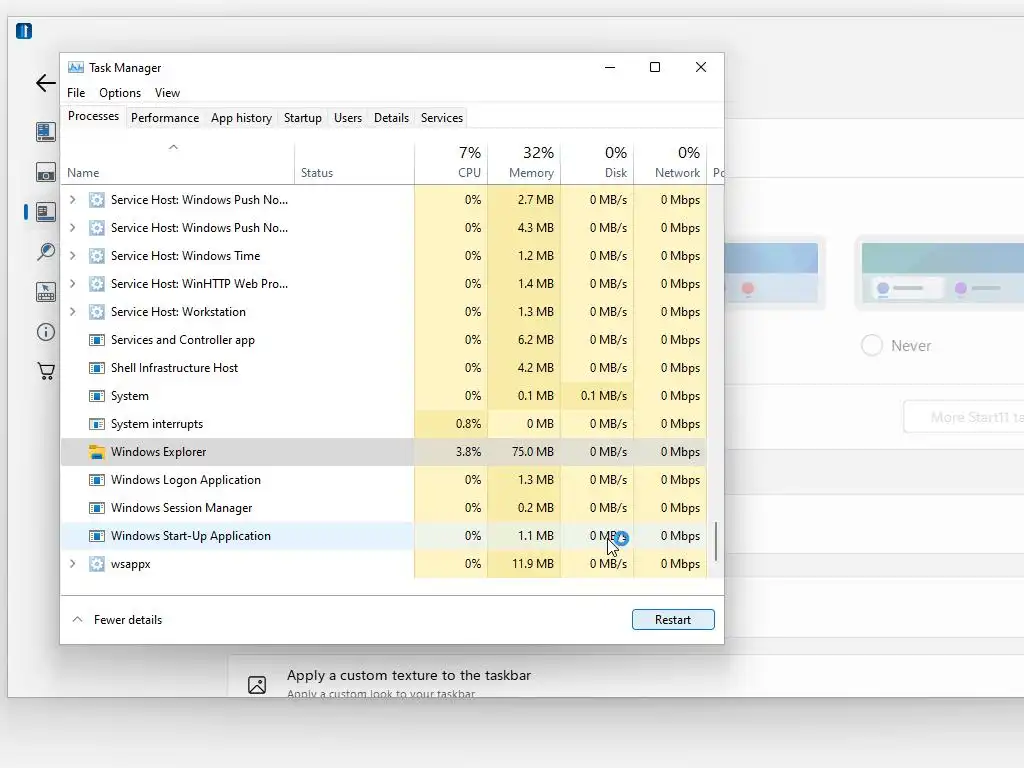The height and width of the screenshot is (768, 1024).
Task: Click Apply a custom texture to the taskbar
Action: (409, 675)
